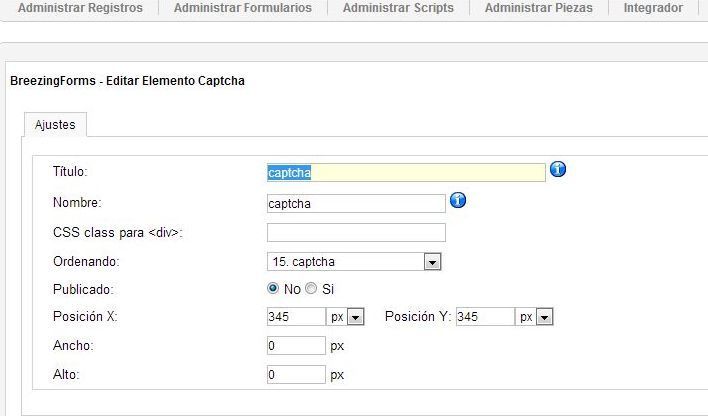Click the Posición X value field
708x416 pixels.
[x=296, y=317]
